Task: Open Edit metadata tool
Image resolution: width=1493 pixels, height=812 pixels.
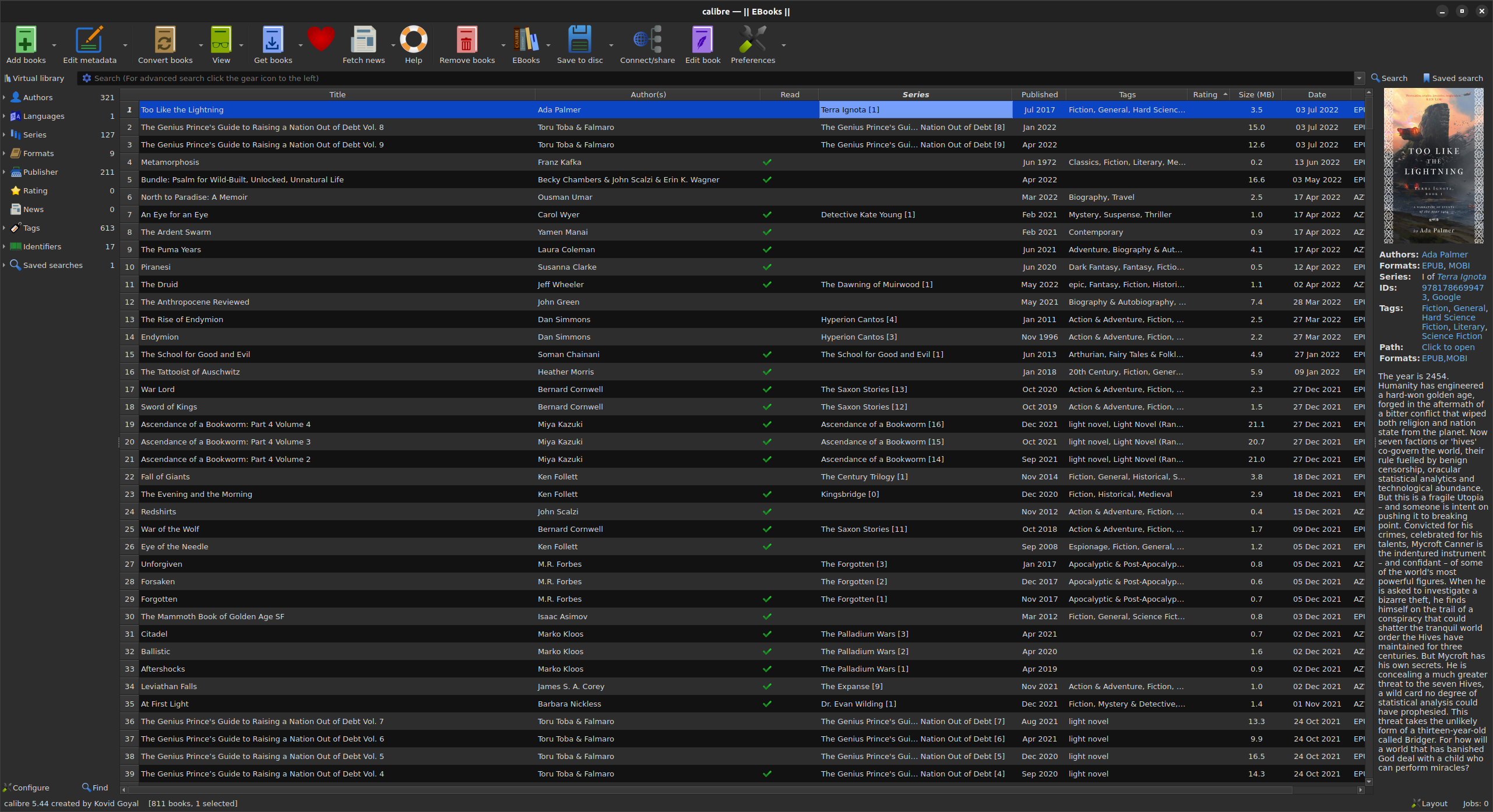Action: pyautogui.click(x=89, y=40)
